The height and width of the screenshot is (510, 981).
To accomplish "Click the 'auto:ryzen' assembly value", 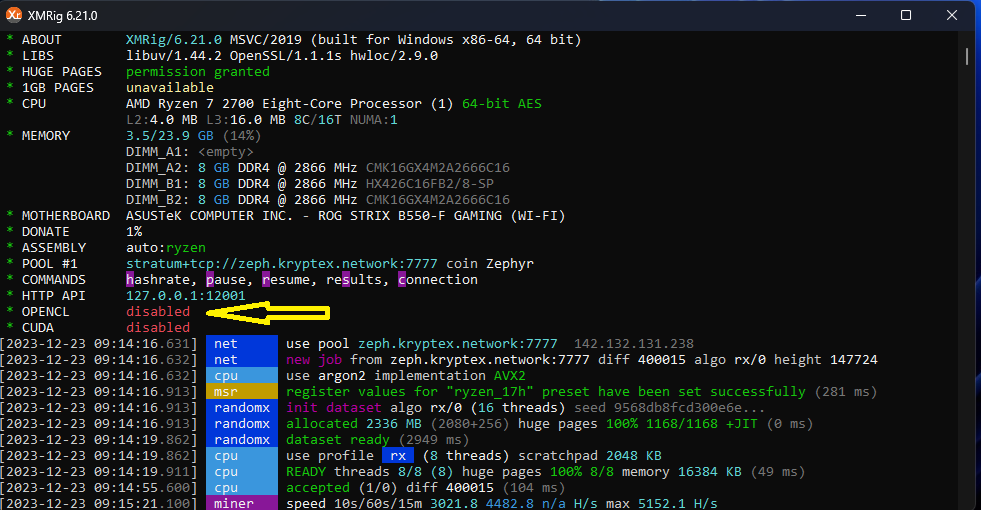I will pyautogui.click(x=166, y=248).
